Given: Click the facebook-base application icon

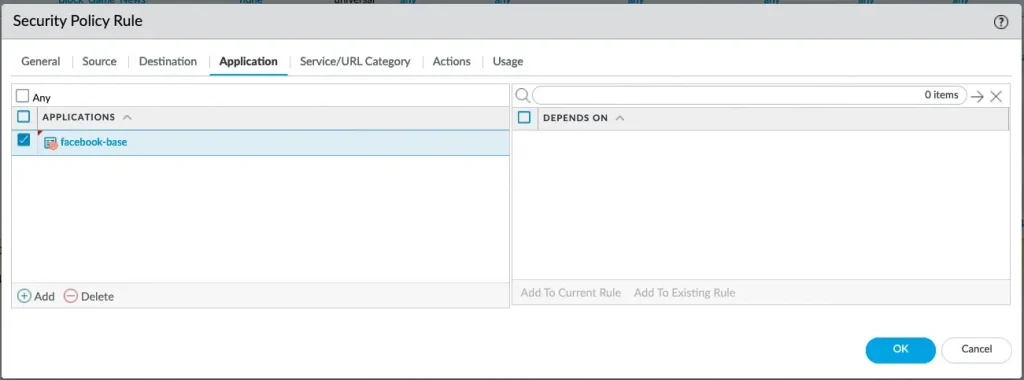Looking at the screenshot, I should tap(51, 143).
